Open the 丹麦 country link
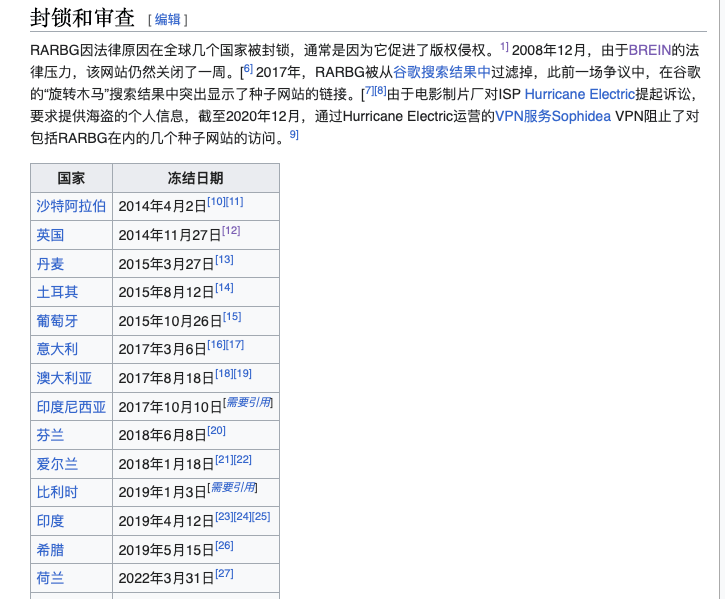This screenshot has height=599, width=725. [x=50, y=264]
